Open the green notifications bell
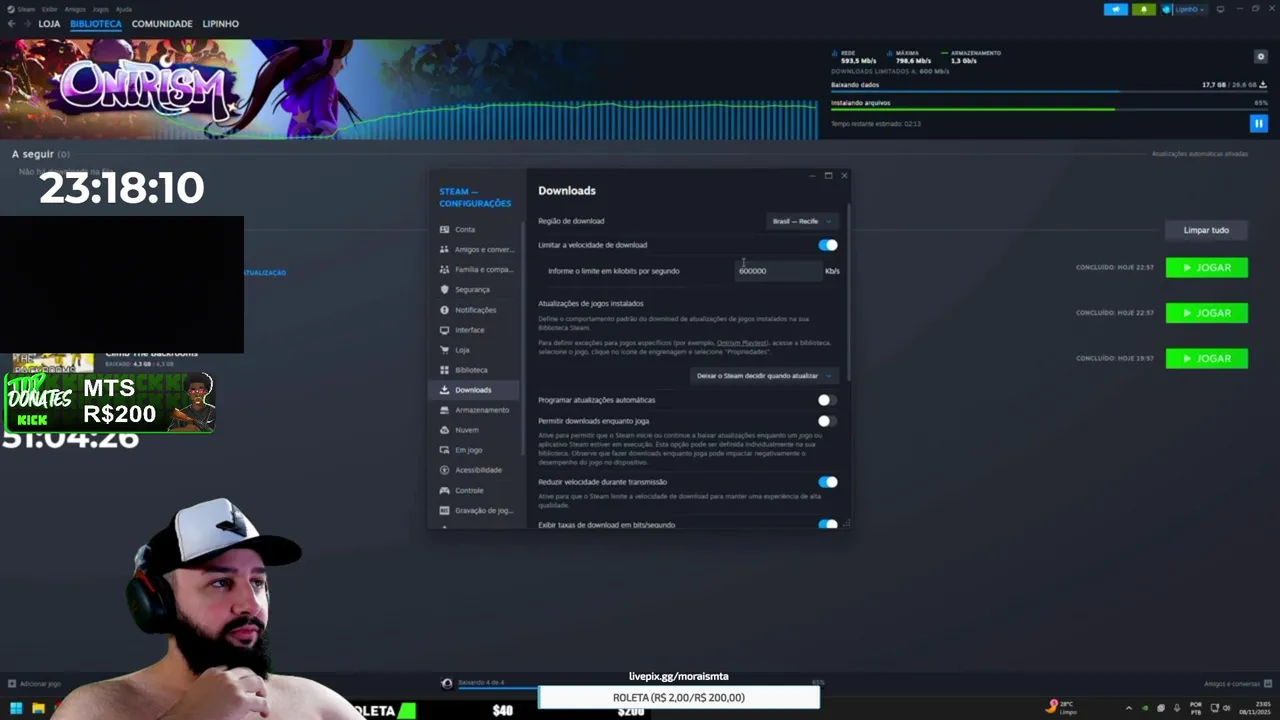The height and width of the screenshot is (720, 1280). point(1144,9)
